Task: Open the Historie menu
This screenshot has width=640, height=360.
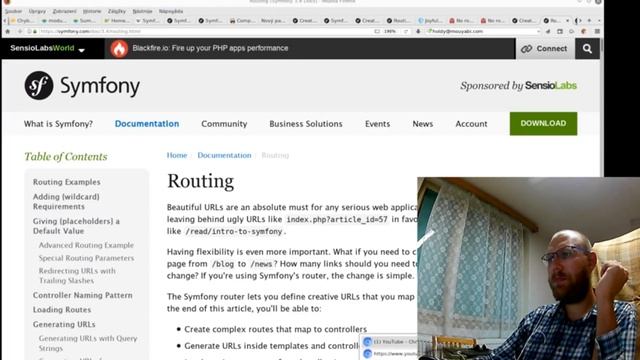Action: [92, 11]
